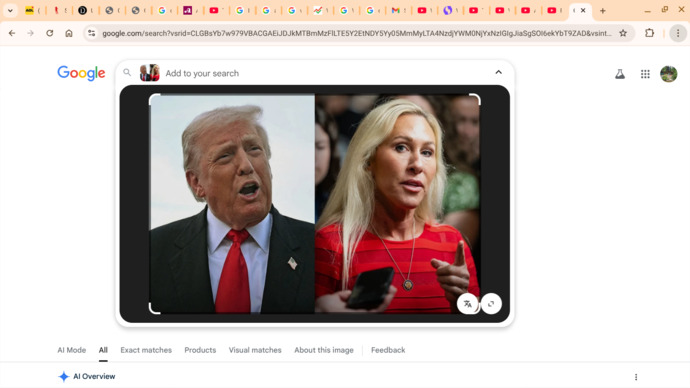Collapse the image preview with chevron

[499, 72]
